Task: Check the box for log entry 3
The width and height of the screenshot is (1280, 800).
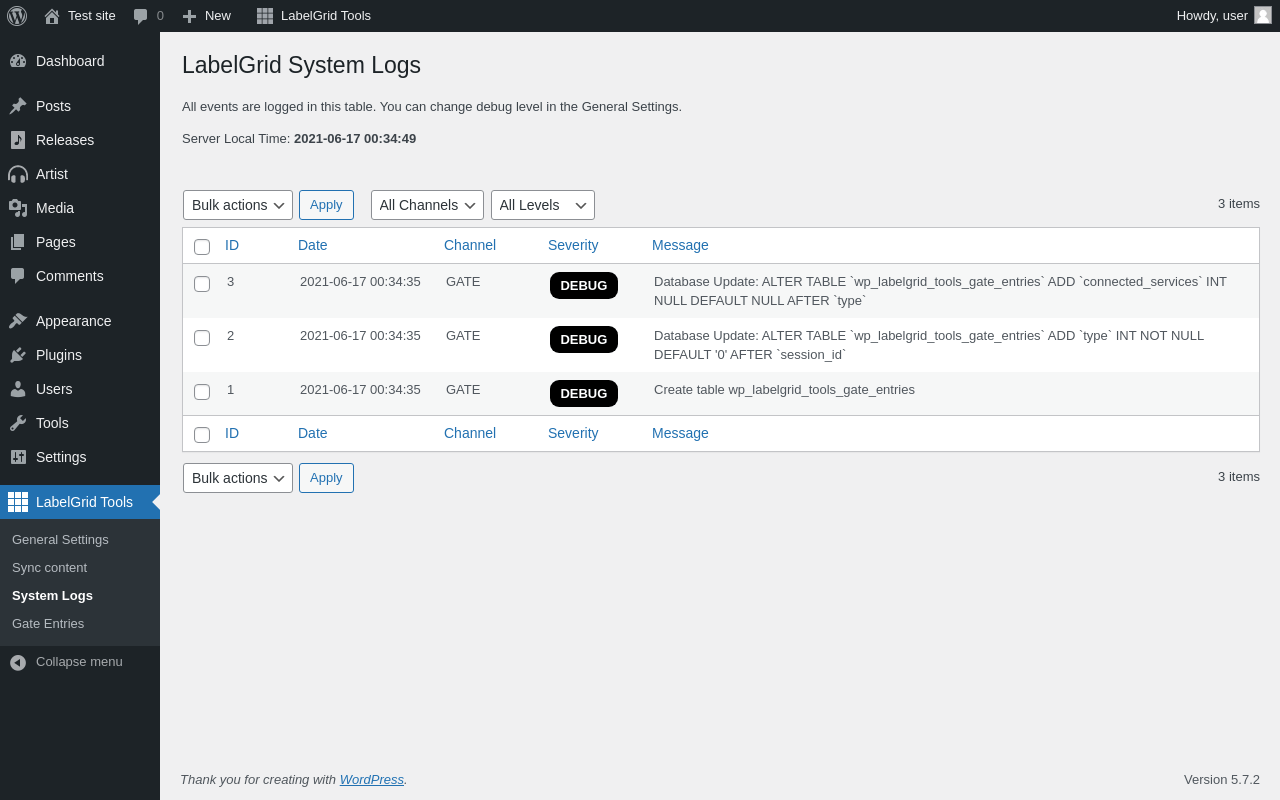Action: coord(202,284)
